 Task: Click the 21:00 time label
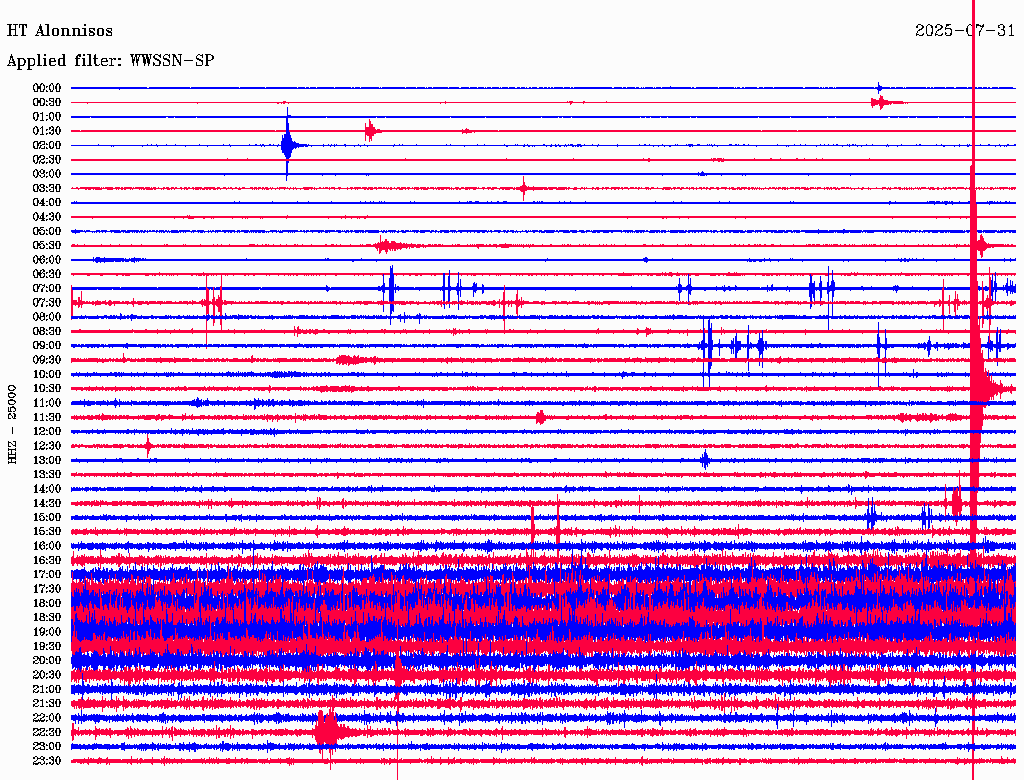(x=47, y=689)
